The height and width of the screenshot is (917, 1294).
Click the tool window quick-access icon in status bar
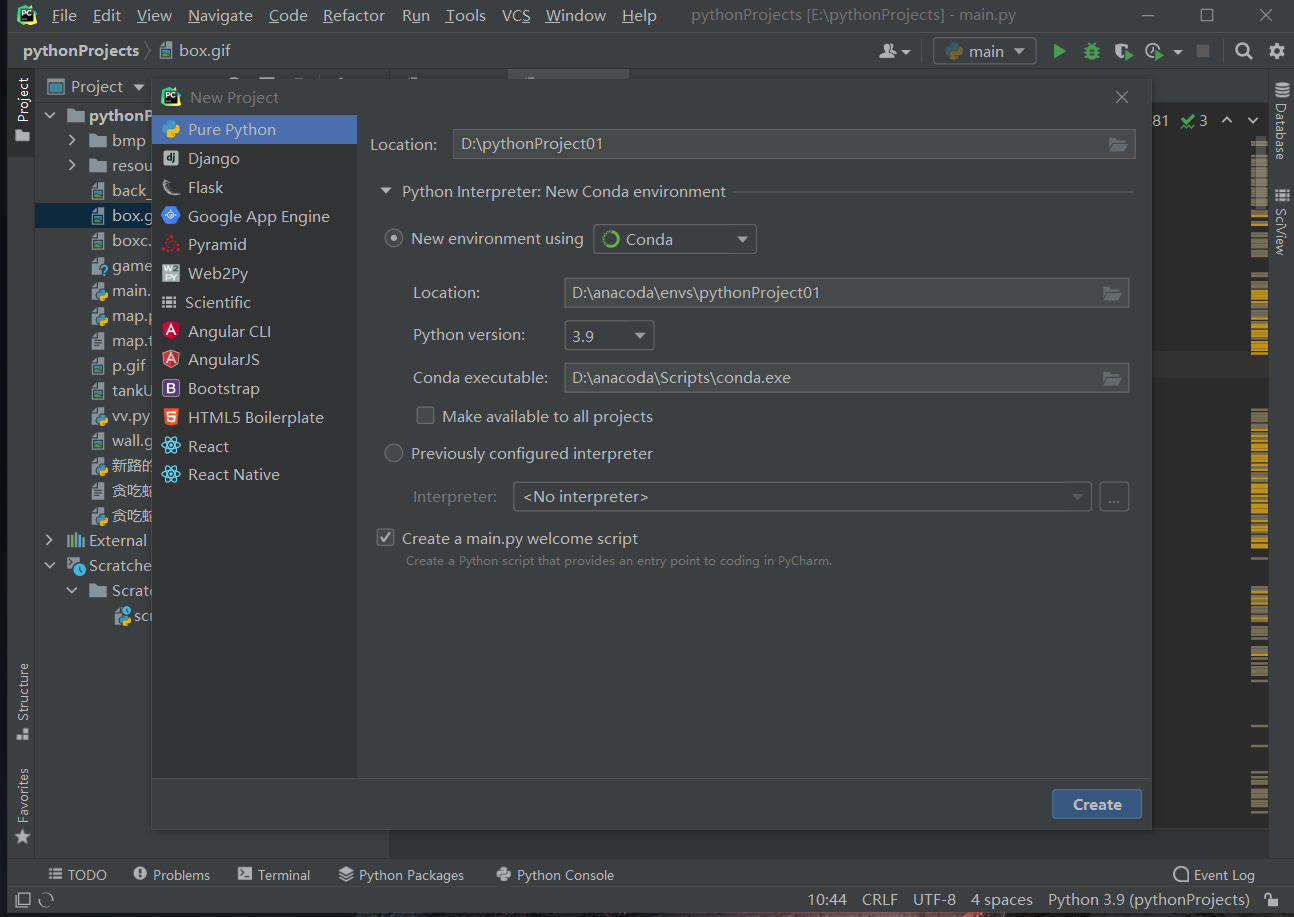pyautogui.click(x=22, y=899)
